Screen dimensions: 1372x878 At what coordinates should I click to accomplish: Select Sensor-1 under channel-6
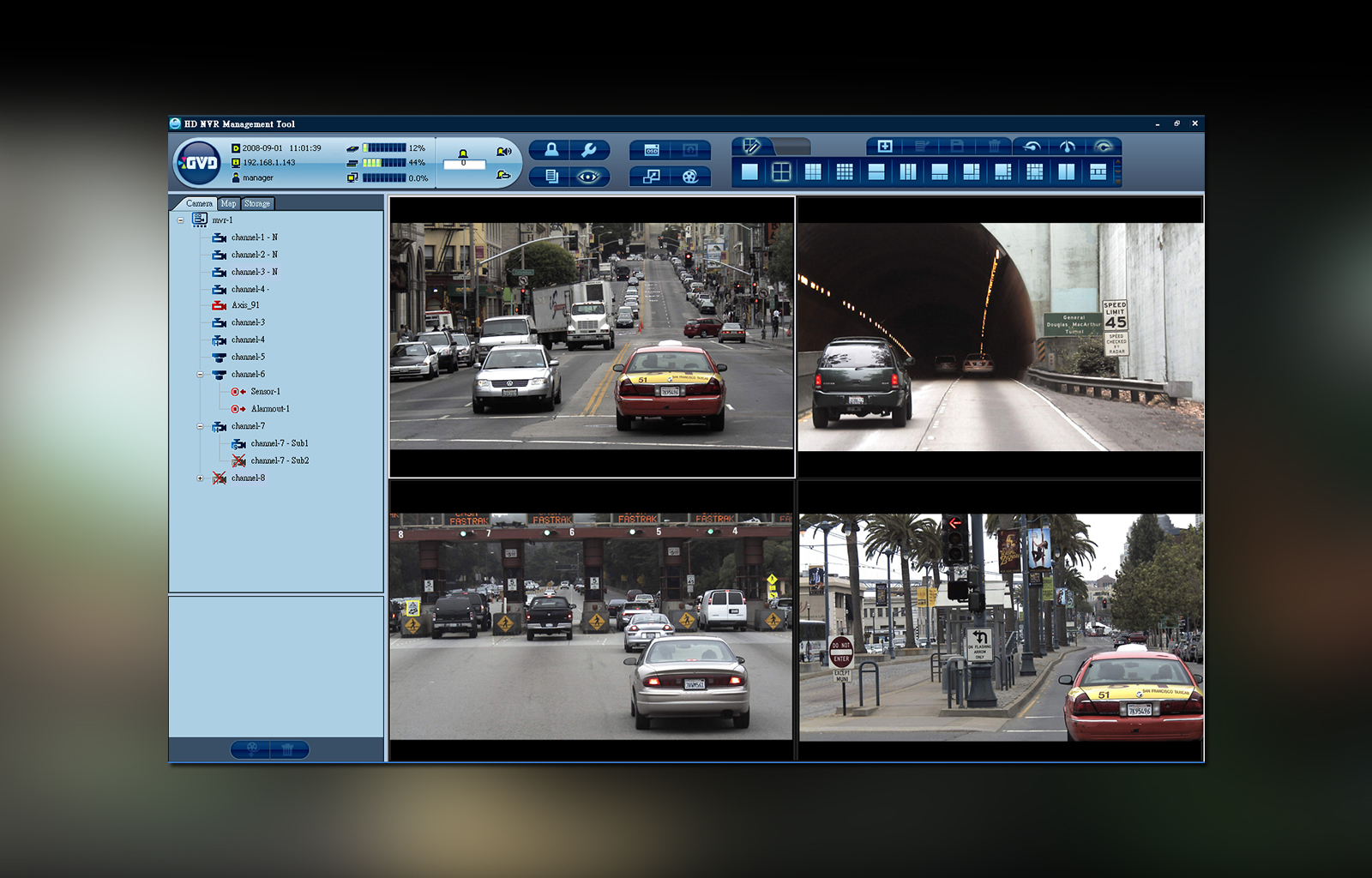265,392
